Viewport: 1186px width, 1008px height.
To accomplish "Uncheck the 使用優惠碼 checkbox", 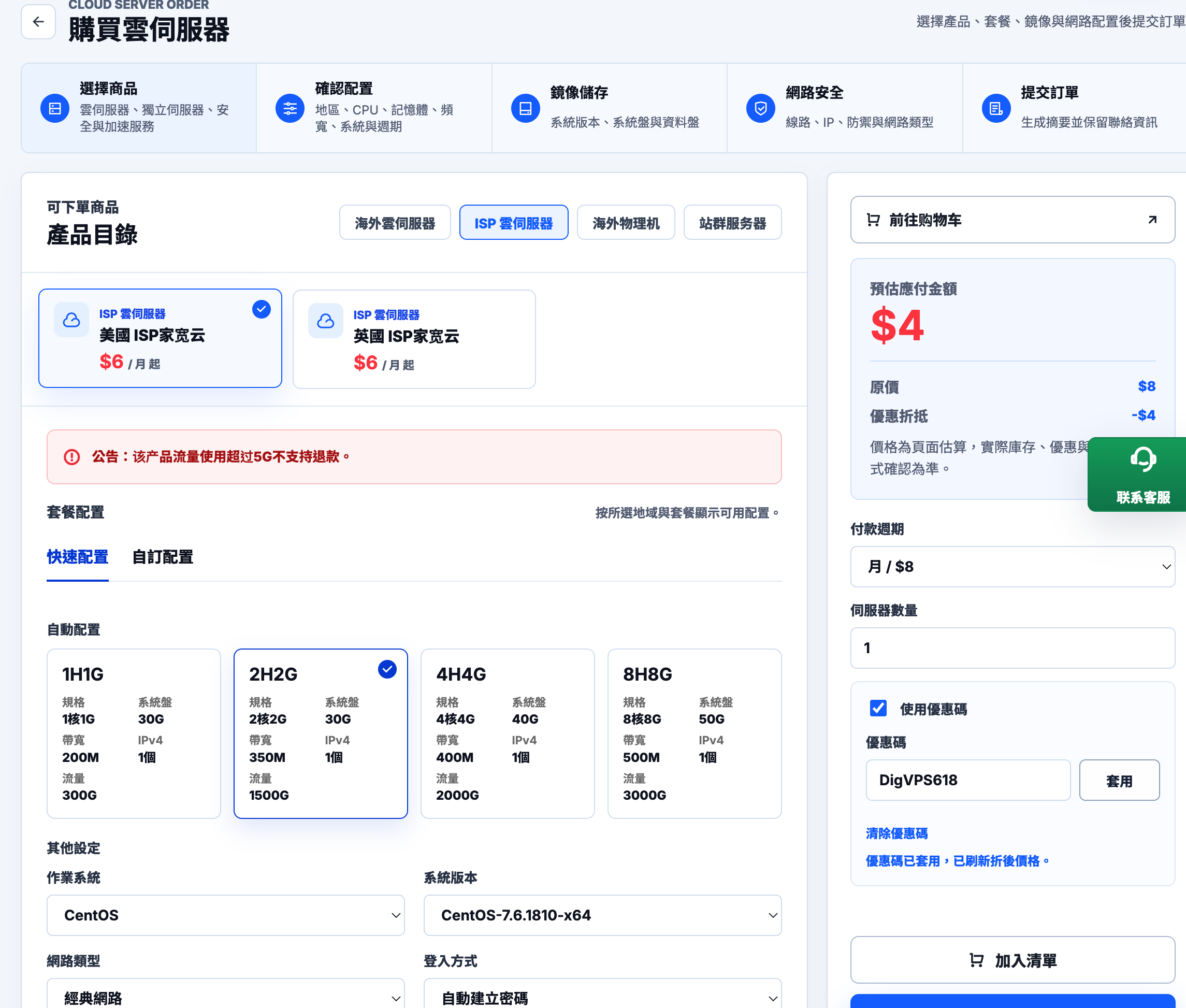I will click(879, 709).
